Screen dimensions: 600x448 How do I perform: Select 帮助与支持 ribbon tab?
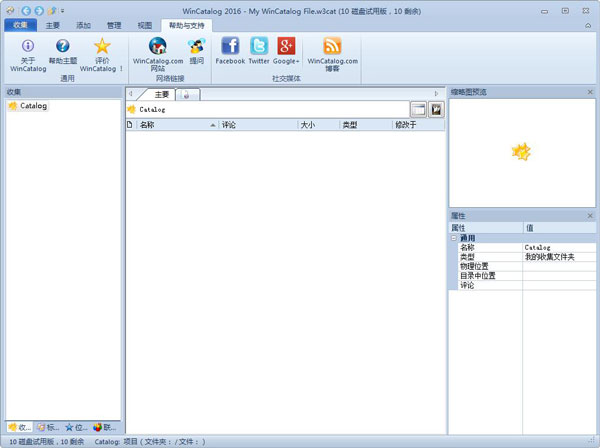coord(187,25)
